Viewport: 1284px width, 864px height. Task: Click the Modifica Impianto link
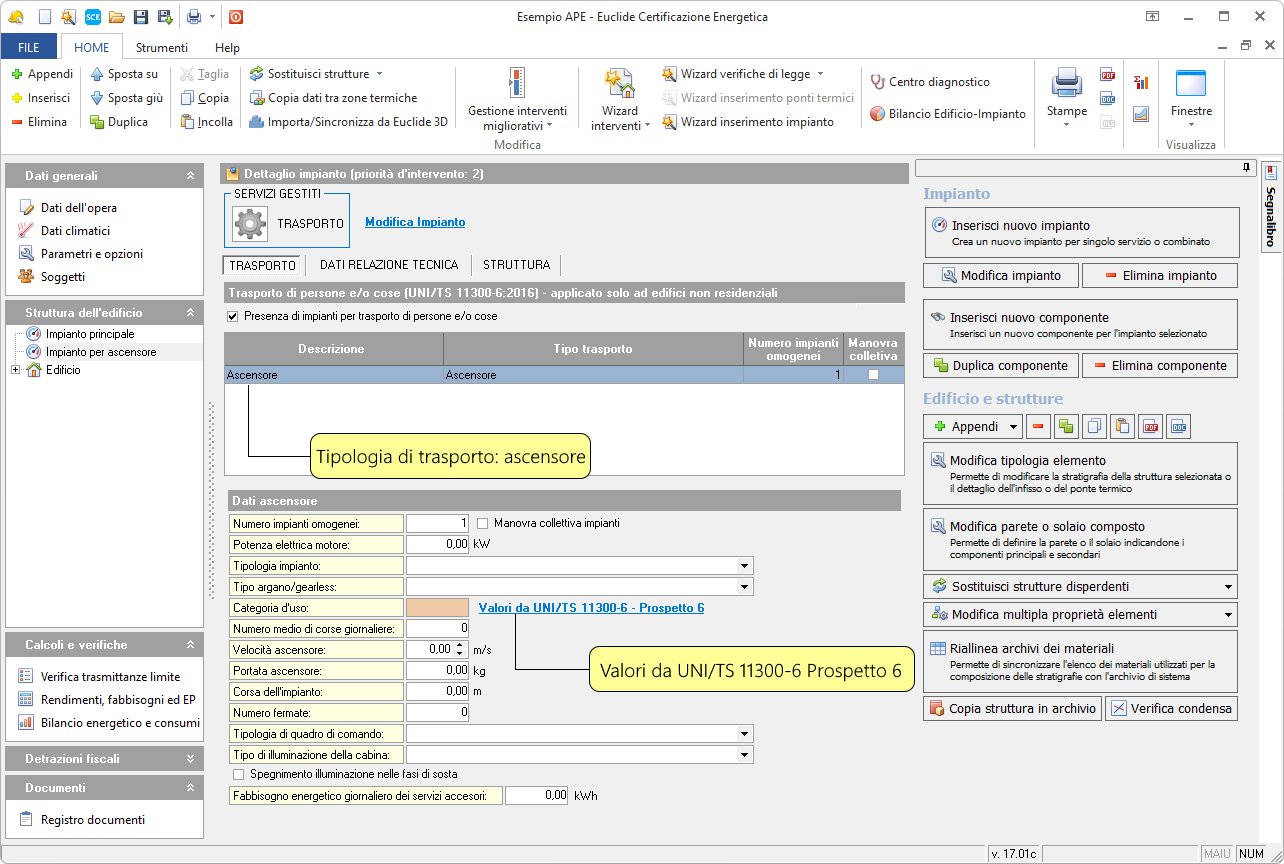(x=415, y=222)
